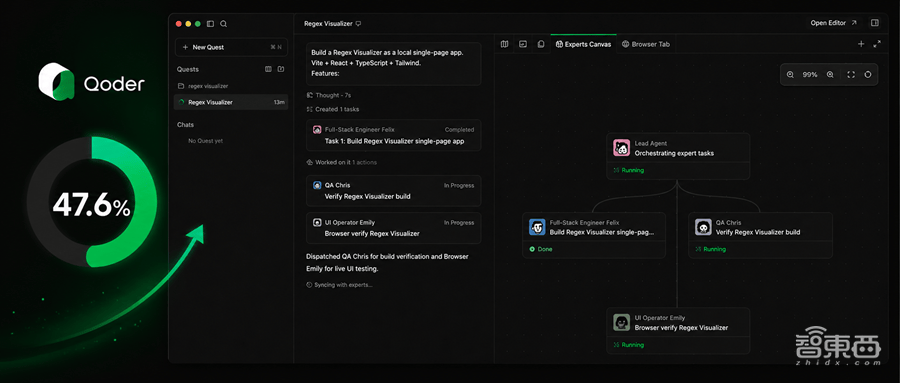
Task: Select the Regex Visualizer quest row
Action: click(231, 102)
